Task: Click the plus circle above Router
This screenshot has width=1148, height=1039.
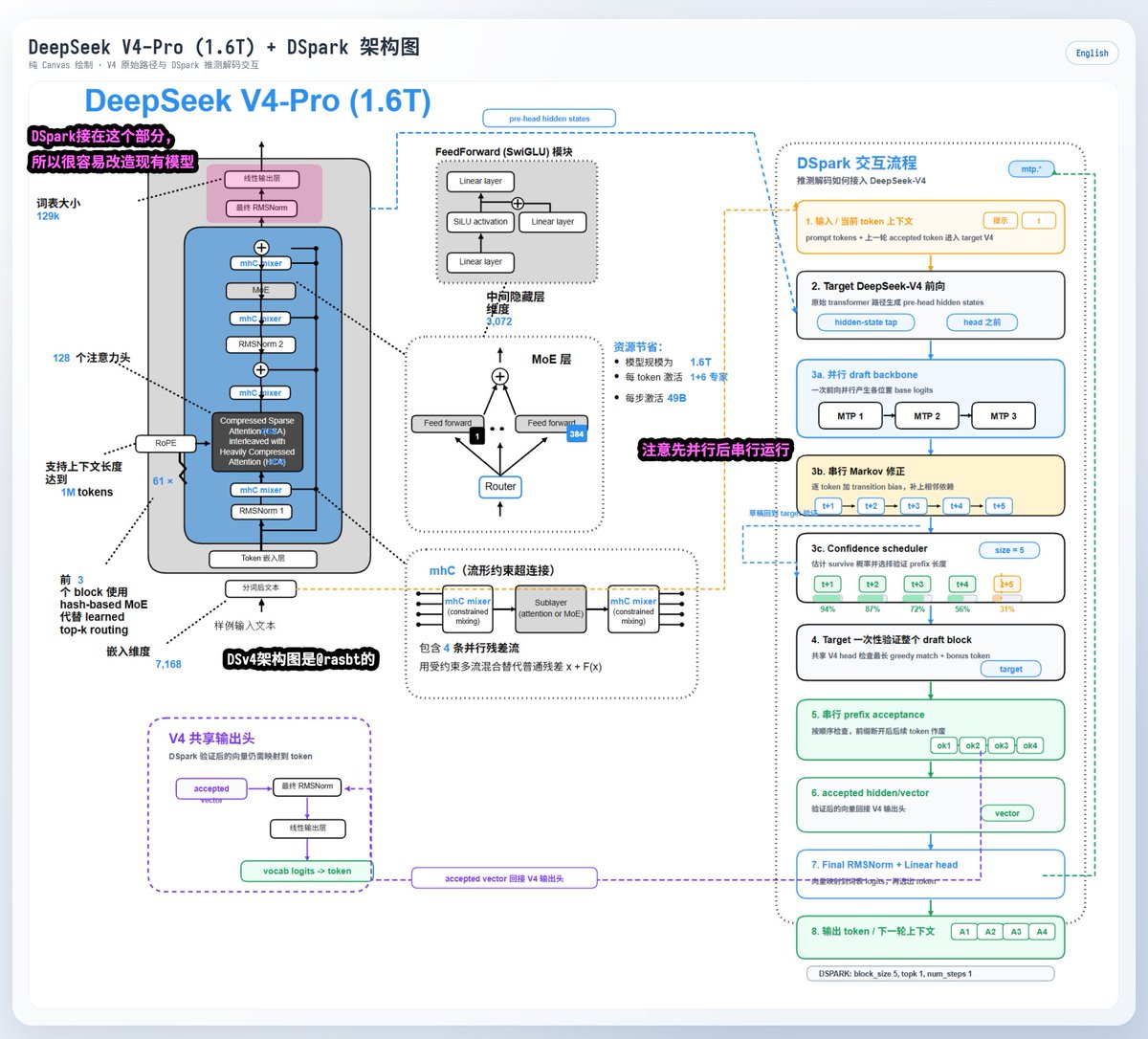Action: click(500, 376)
